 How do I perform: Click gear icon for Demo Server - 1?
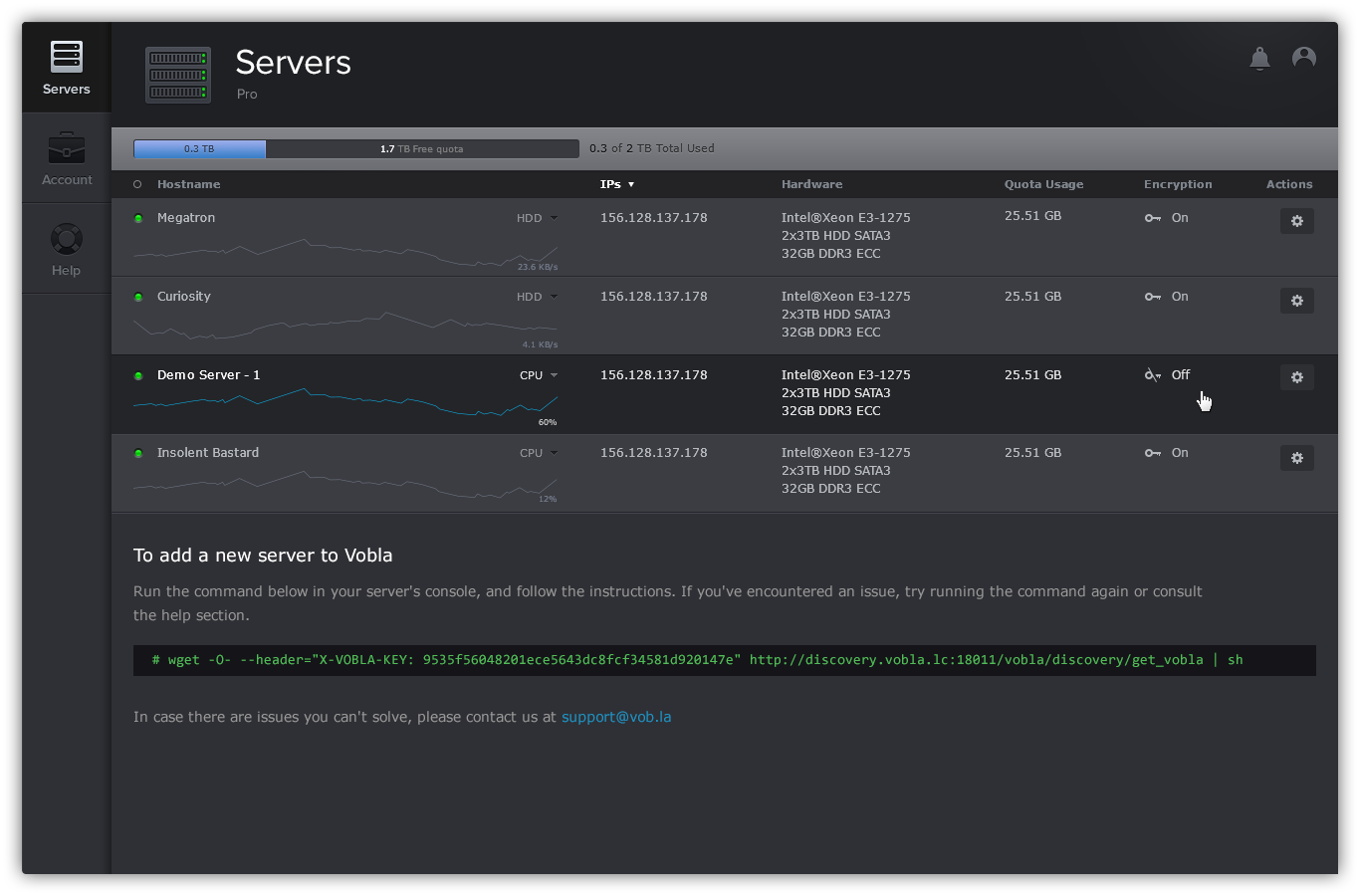[1296, 377]
